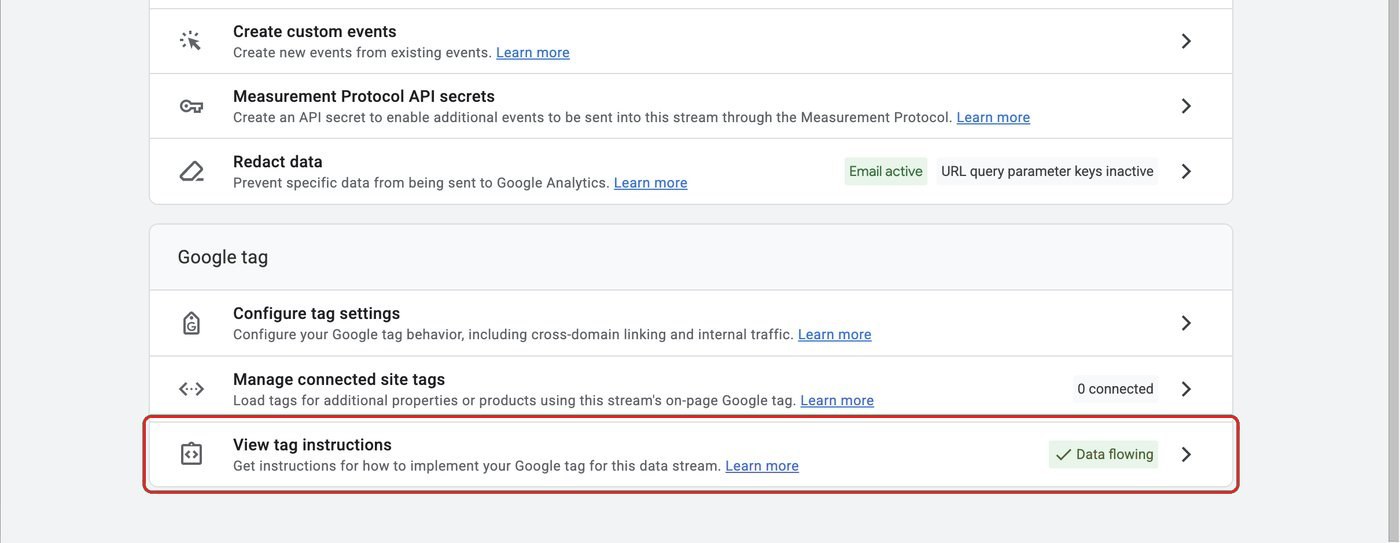Click the Redact data title
The image size is (1400, 543).
tap(278, 162)
